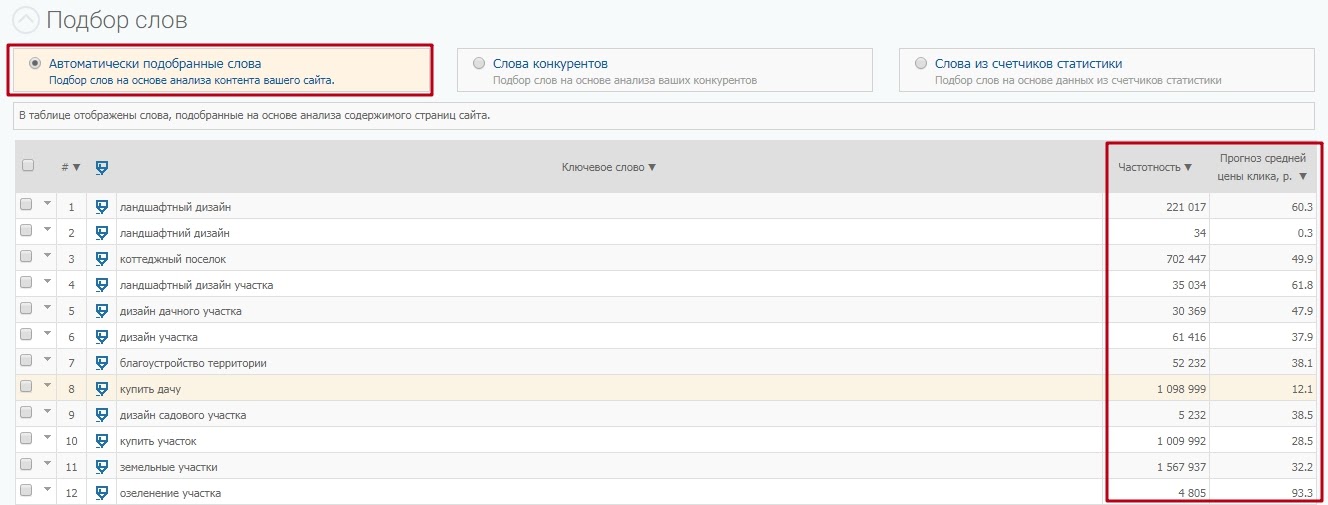The width and height of the screenshot is (1328, 505).
Task: Sort by Прогноз средней цены клика
Action: [1262, 167]
